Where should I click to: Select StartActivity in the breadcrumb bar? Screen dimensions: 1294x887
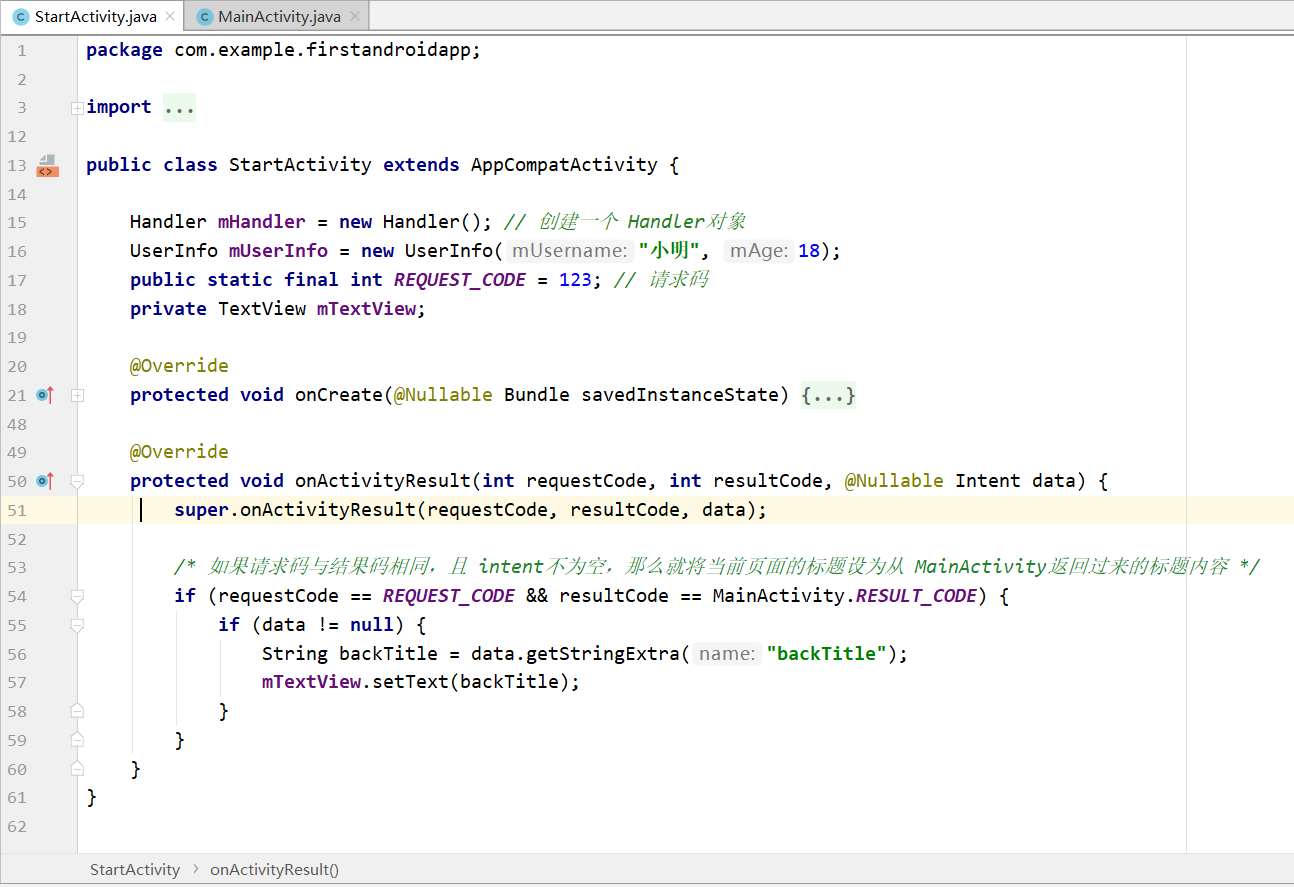[135, 869]
